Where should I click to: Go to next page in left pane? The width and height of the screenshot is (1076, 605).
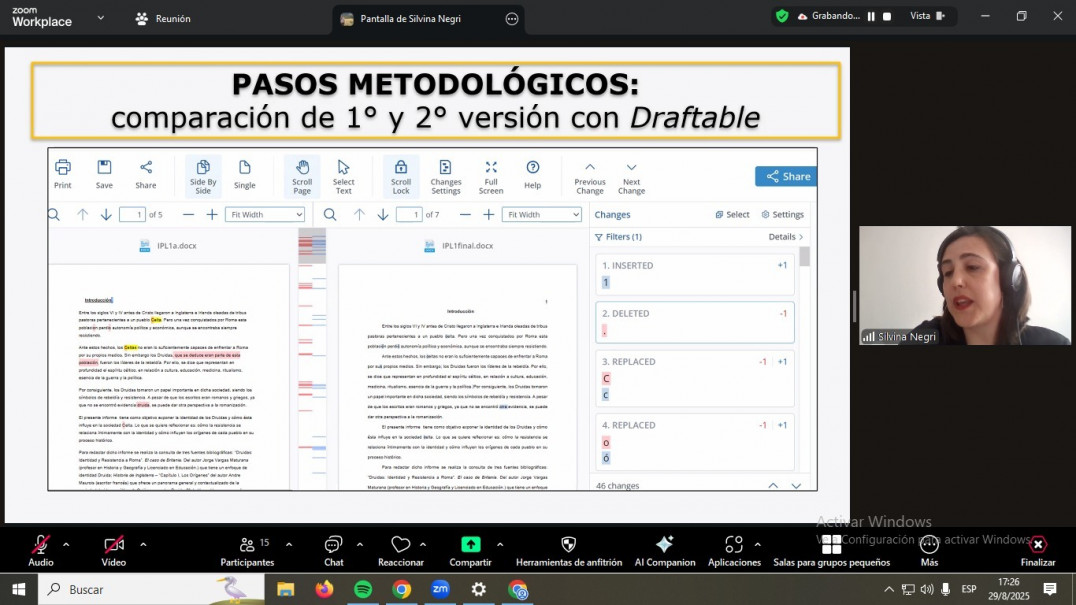point(106,215)
